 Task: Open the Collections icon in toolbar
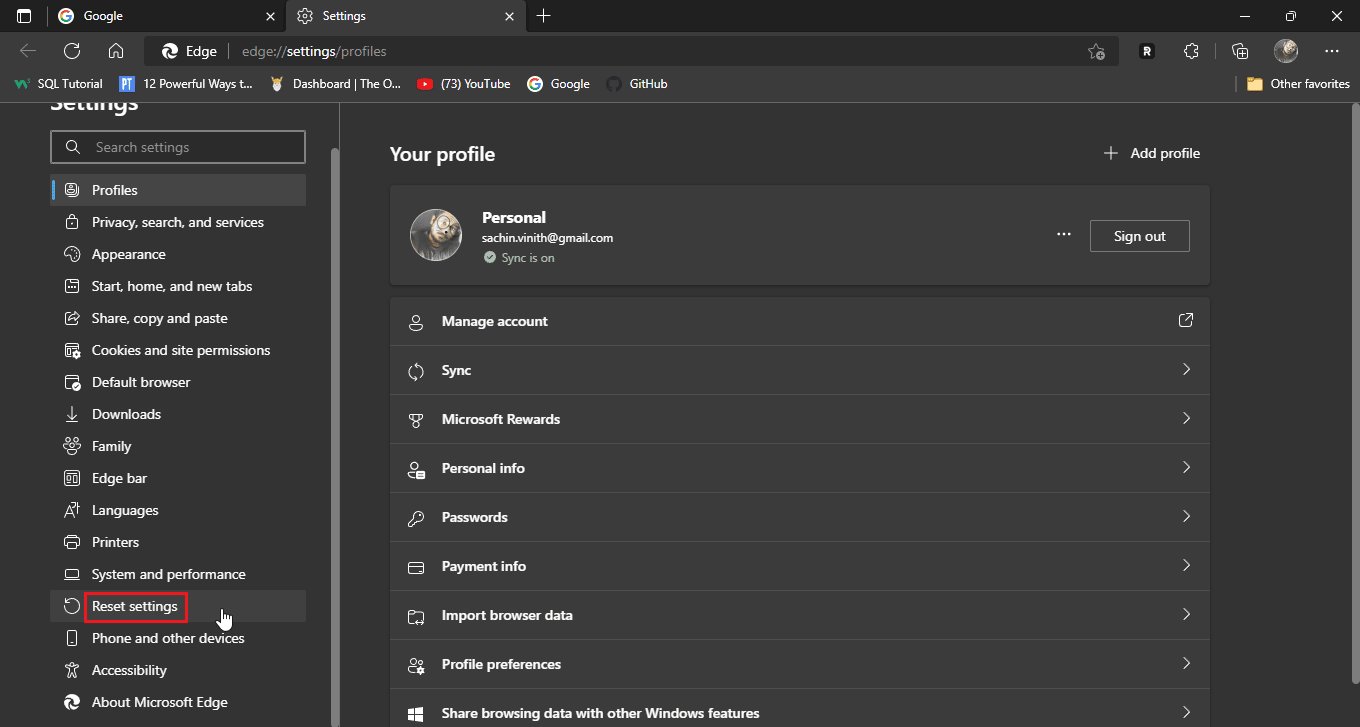coord(1240,51)
